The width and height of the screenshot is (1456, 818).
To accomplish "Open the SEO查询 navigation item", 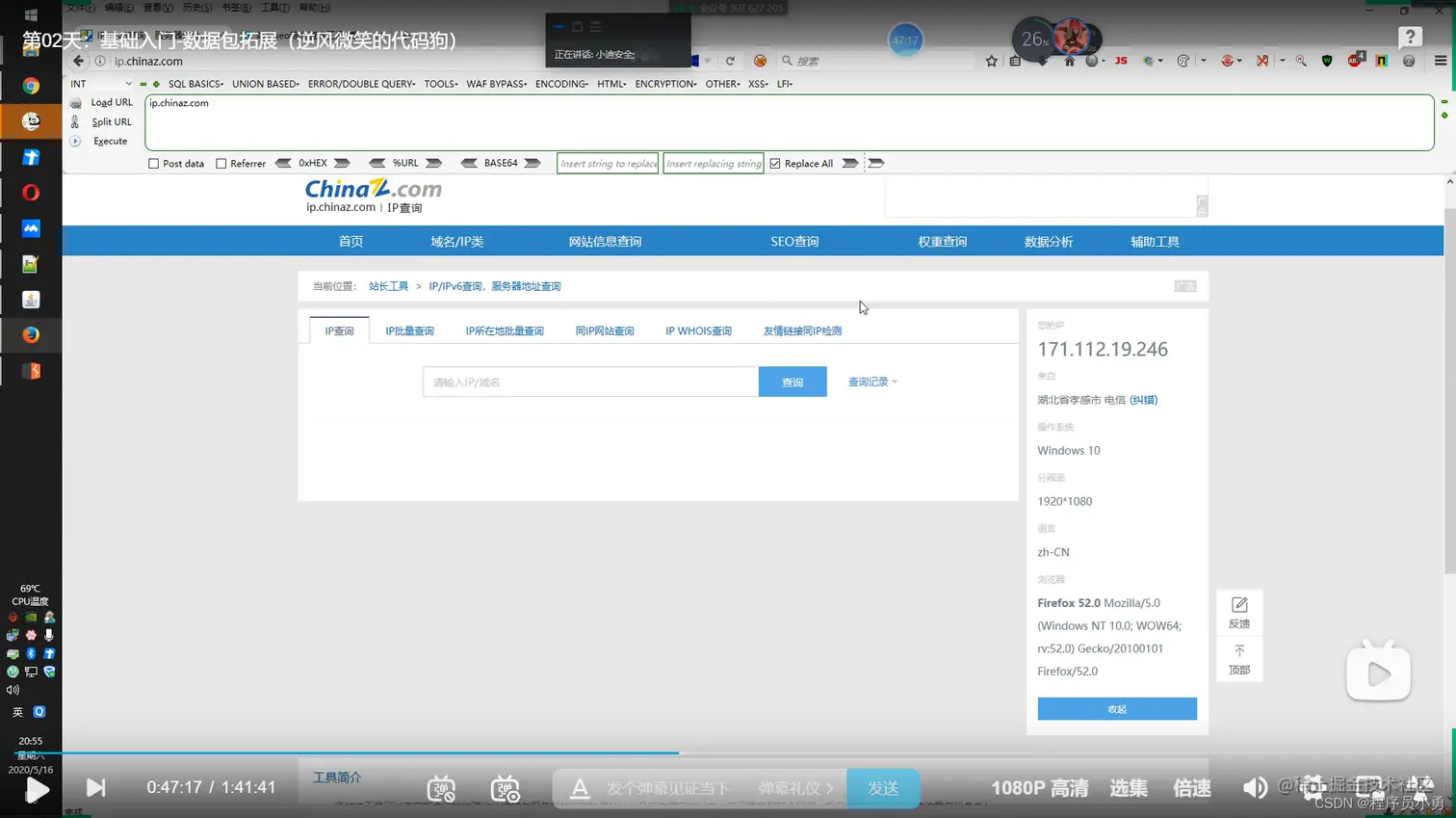I will tap(794, 242).
